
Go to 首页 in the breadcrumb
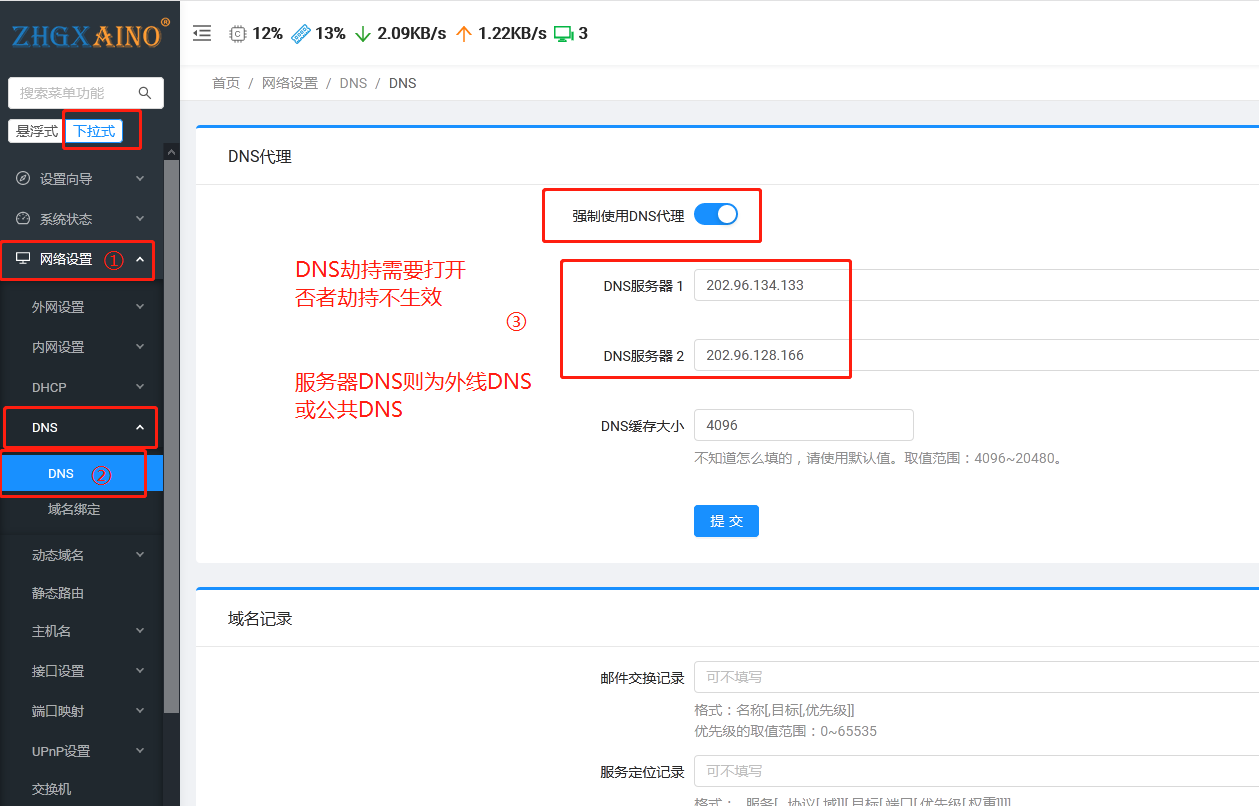click(x=226, y=83)
